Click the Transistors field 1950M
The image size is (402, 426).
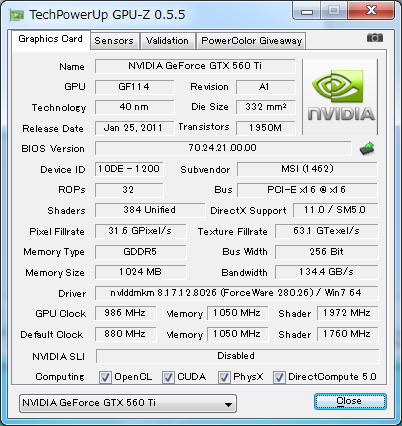pos(266,128)
